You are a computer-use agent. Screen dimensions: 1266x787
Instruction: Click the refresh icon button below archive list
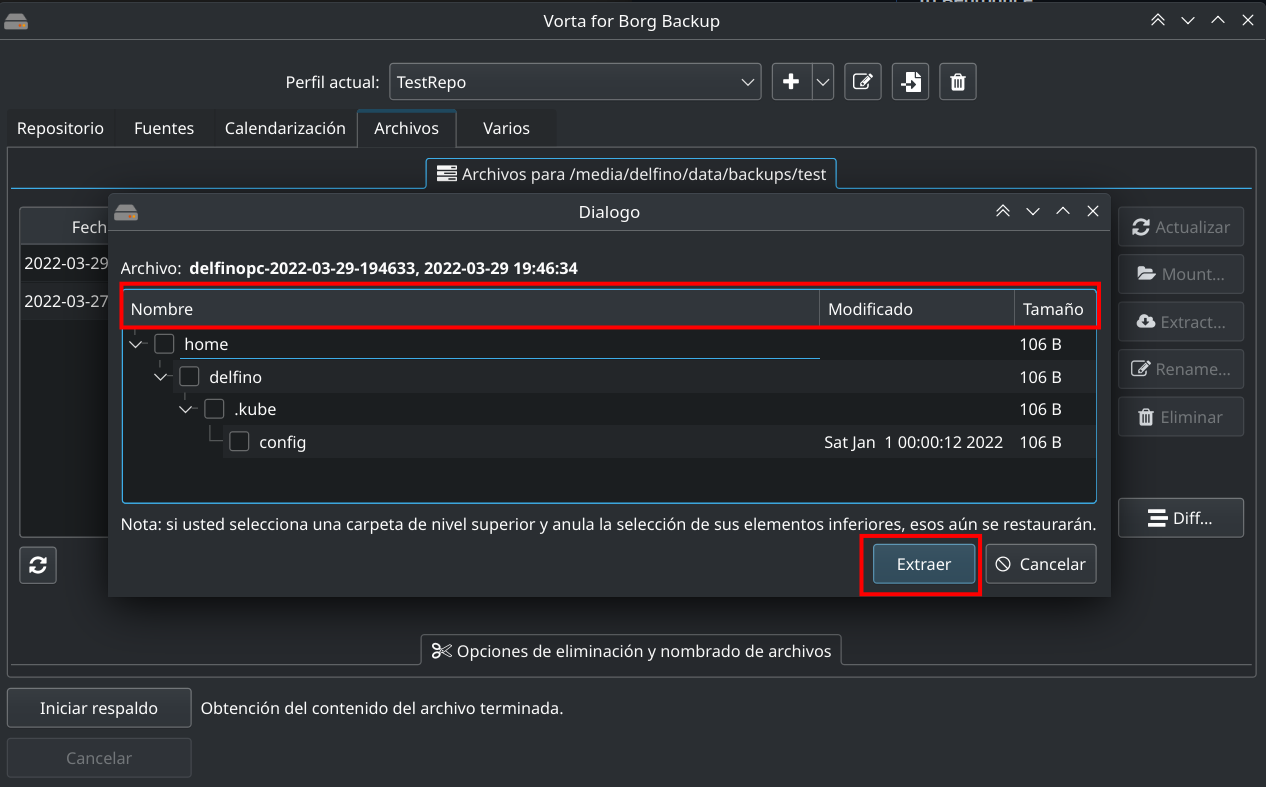38,565
